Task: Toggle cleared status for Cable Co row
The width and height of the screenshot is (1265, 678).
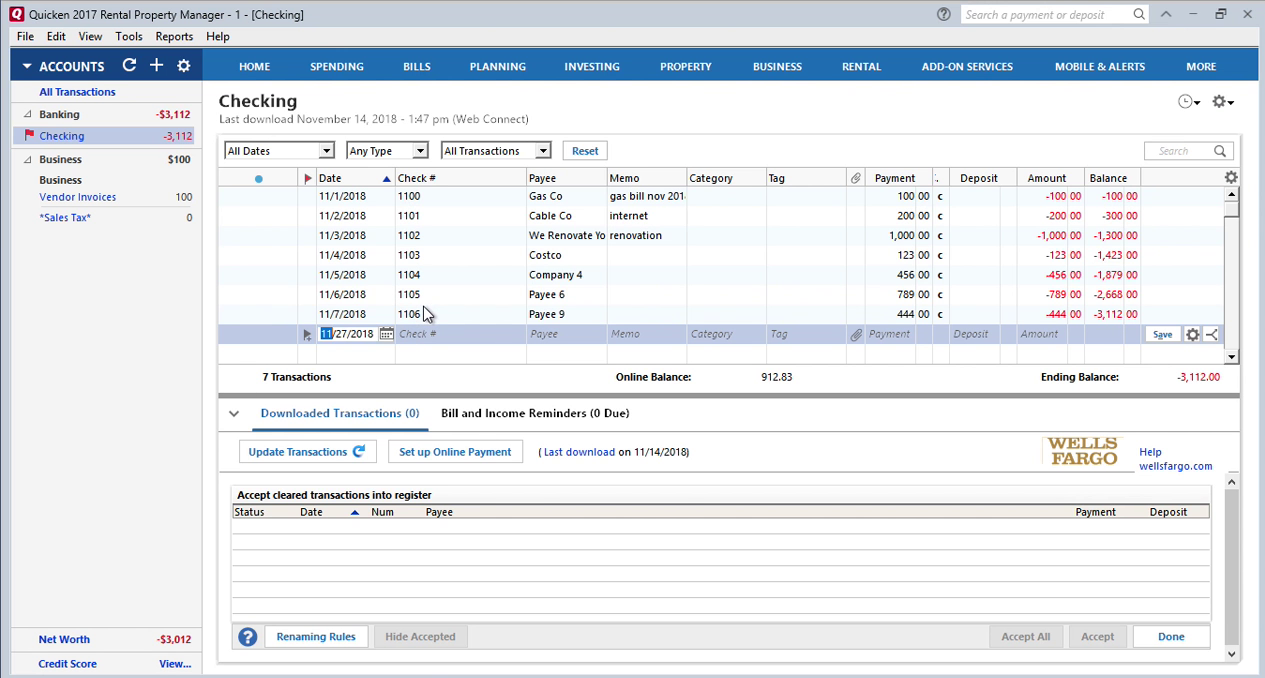Action: (940, 216)
